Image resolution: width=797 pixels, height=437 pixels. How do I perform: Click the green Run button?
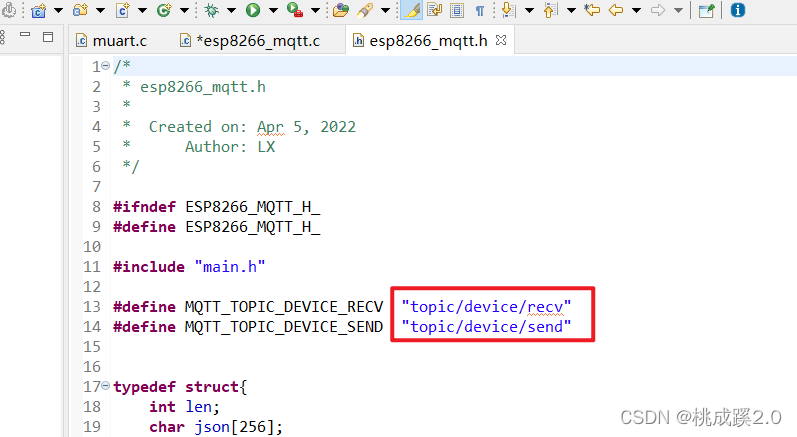click(253, 10)
